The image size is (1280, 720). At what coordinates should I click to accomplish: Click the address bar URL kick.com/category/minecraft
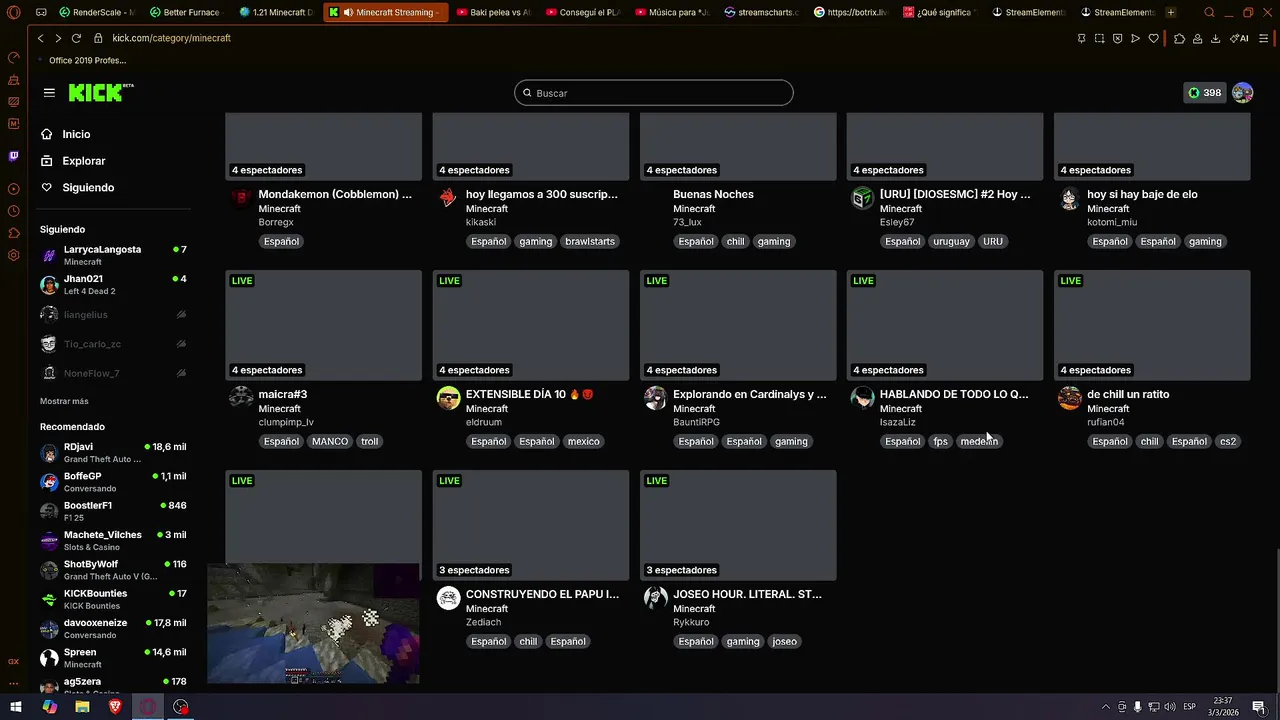(x=171, y=38)
